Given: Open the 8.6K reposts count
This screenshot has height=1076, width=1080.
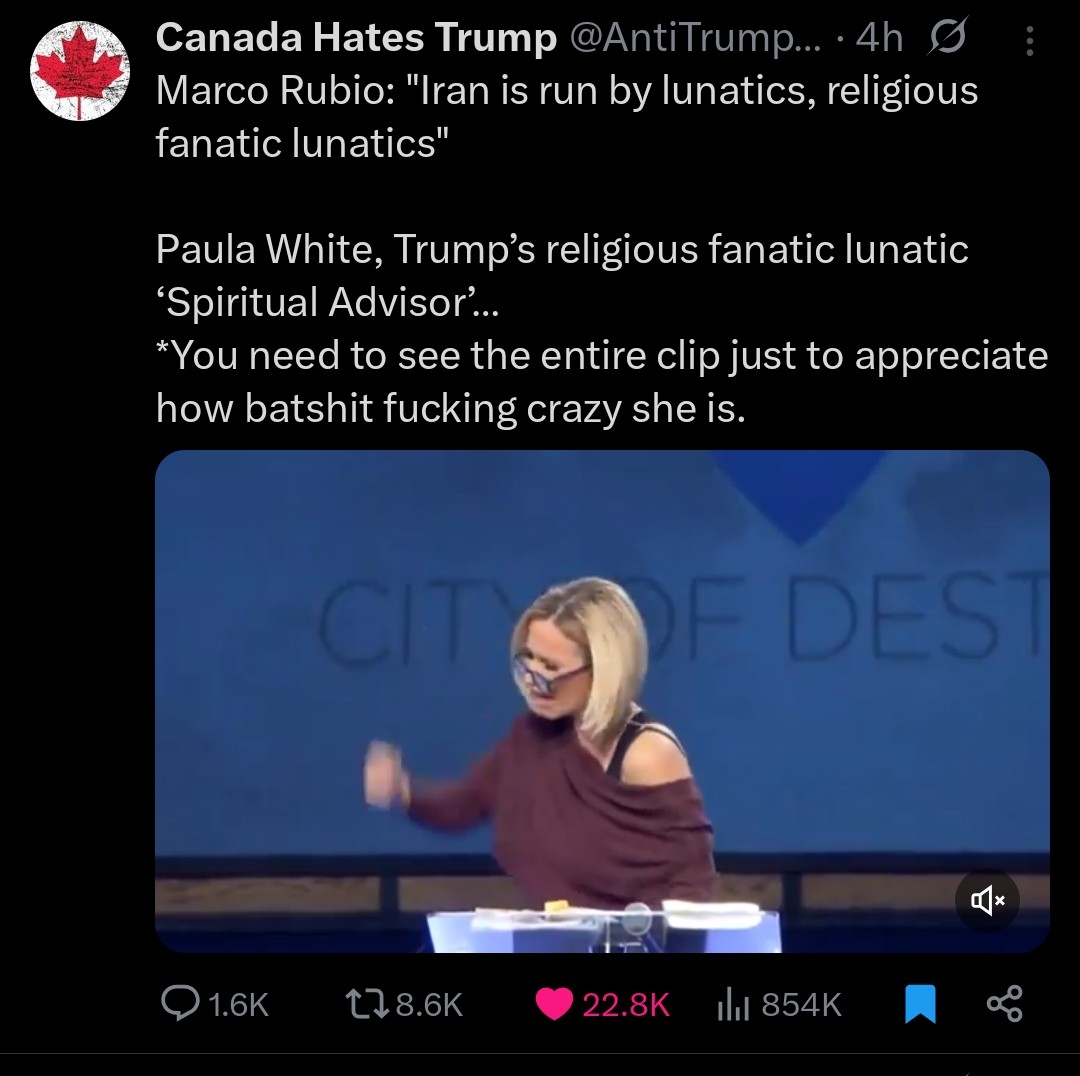Looking at the screenshot, I should click(429, 1004).
